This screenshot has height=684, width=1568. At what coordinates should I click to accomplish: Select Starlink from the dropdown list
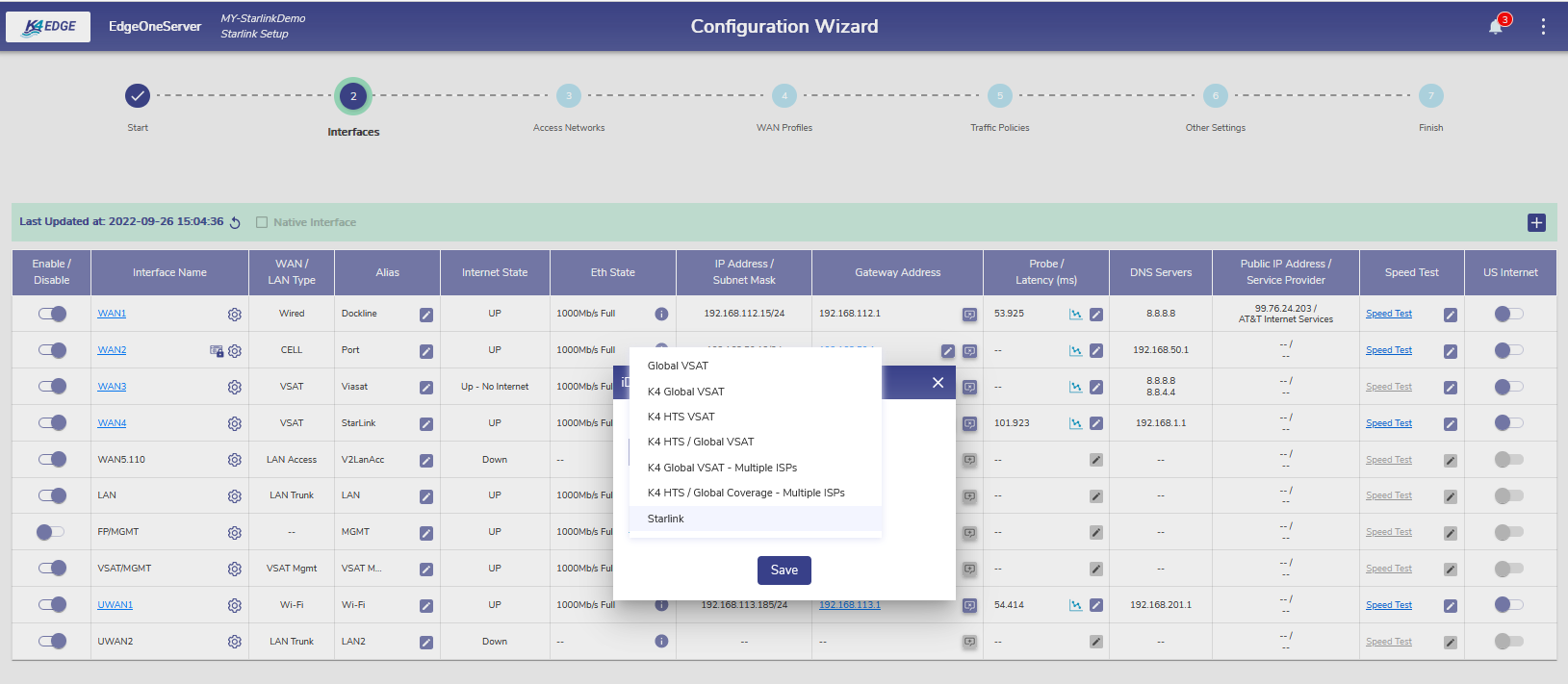(x=666, y=519)
